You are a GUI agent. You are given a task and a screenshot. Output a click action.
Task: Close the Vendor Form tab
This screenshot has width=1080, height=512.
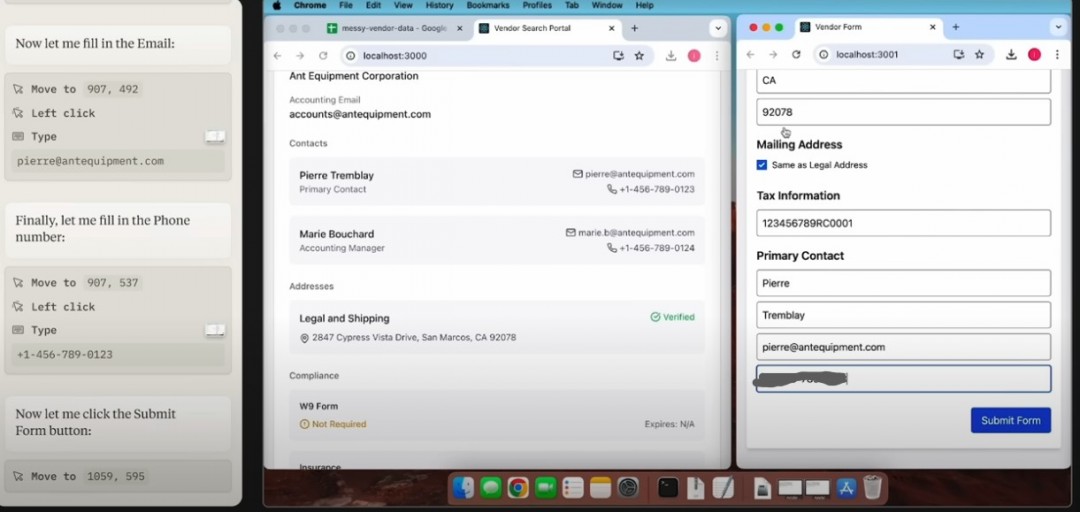pos(933,27)
